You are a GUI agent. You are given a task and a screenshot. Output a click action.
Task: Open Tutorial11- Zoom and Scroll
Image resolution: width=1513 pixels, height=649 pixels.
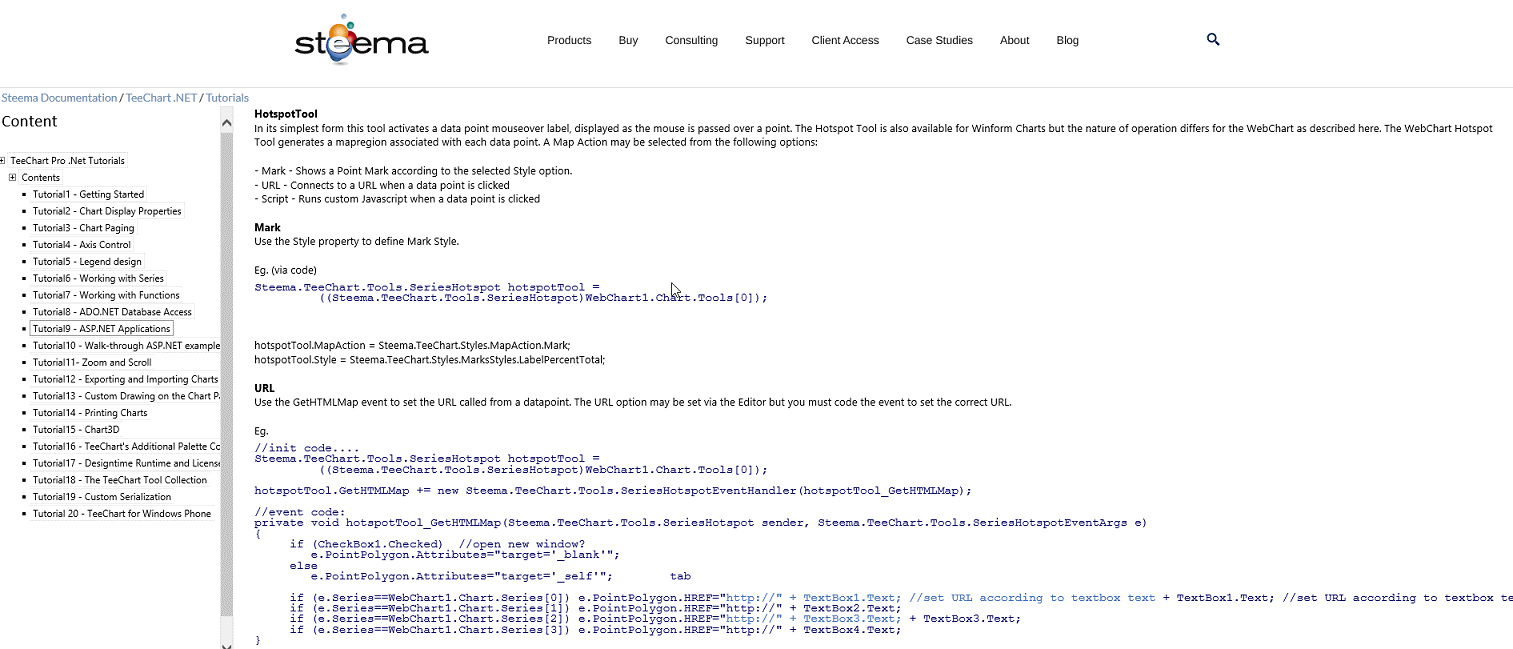92,362
